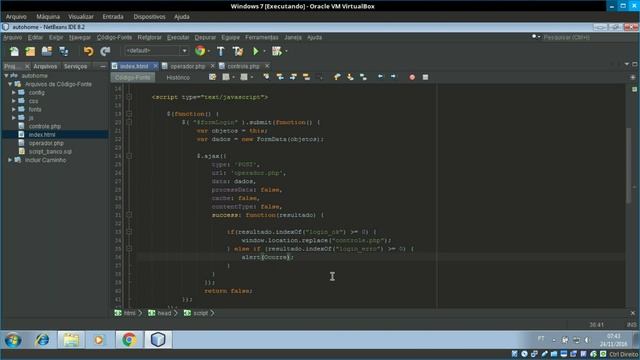This screenshot has width=640, height=360.
Task: Select controle.php in project tree
Action: pyautogui.click(x=44, y=126)
